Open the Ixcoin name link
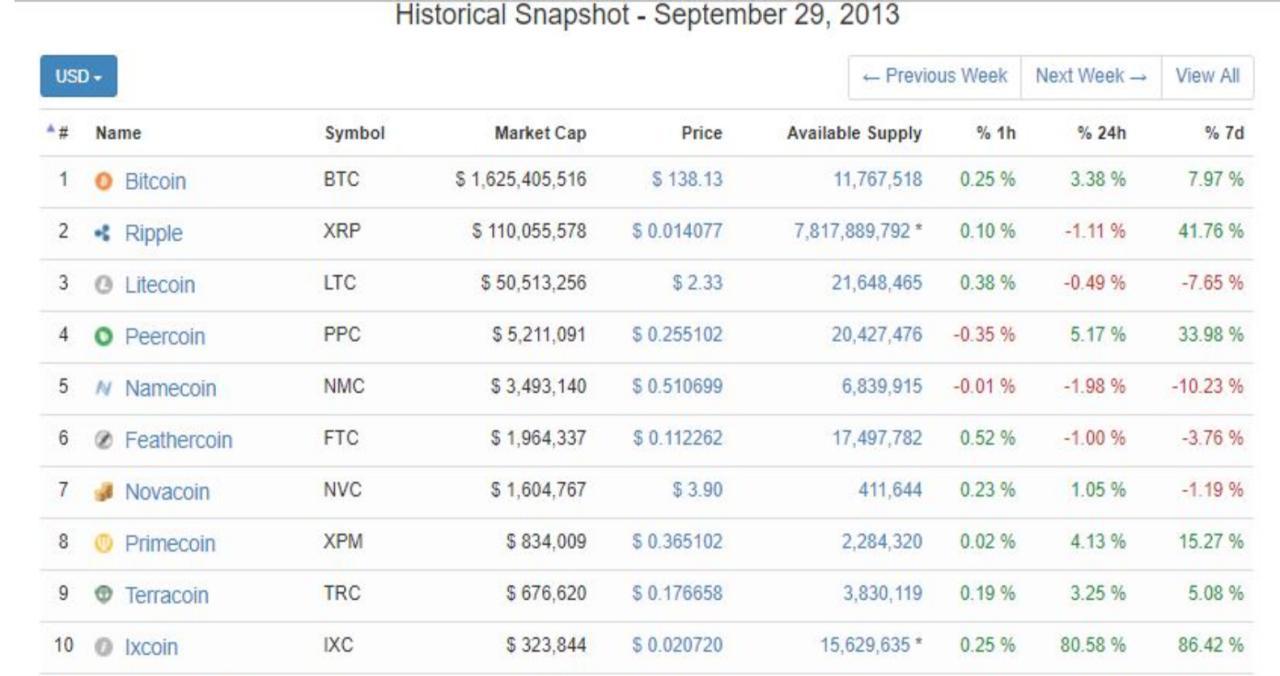 (x=151, y=647)
